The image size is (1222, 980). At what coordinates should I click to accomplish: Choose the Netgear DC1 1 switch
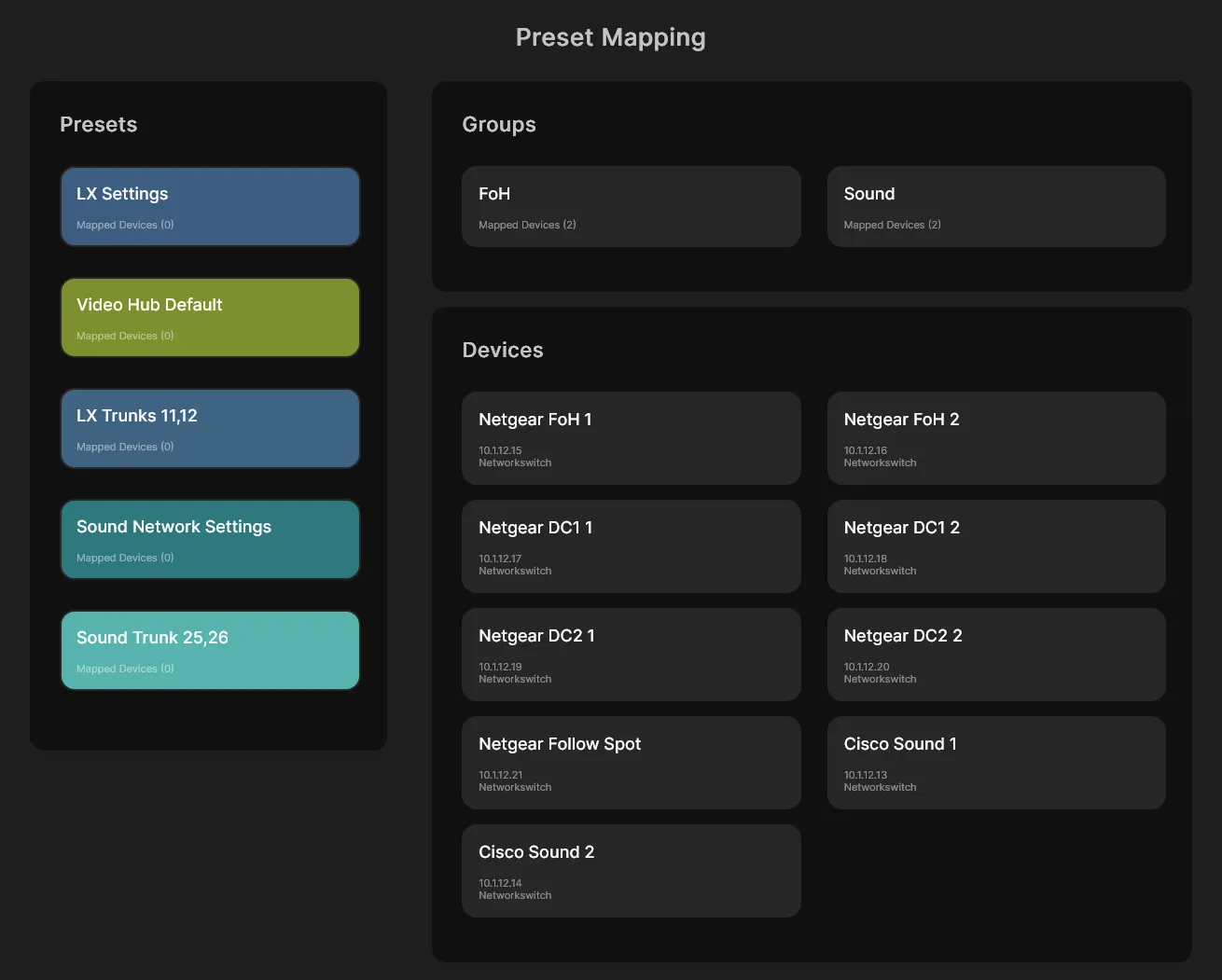(631, 545)
